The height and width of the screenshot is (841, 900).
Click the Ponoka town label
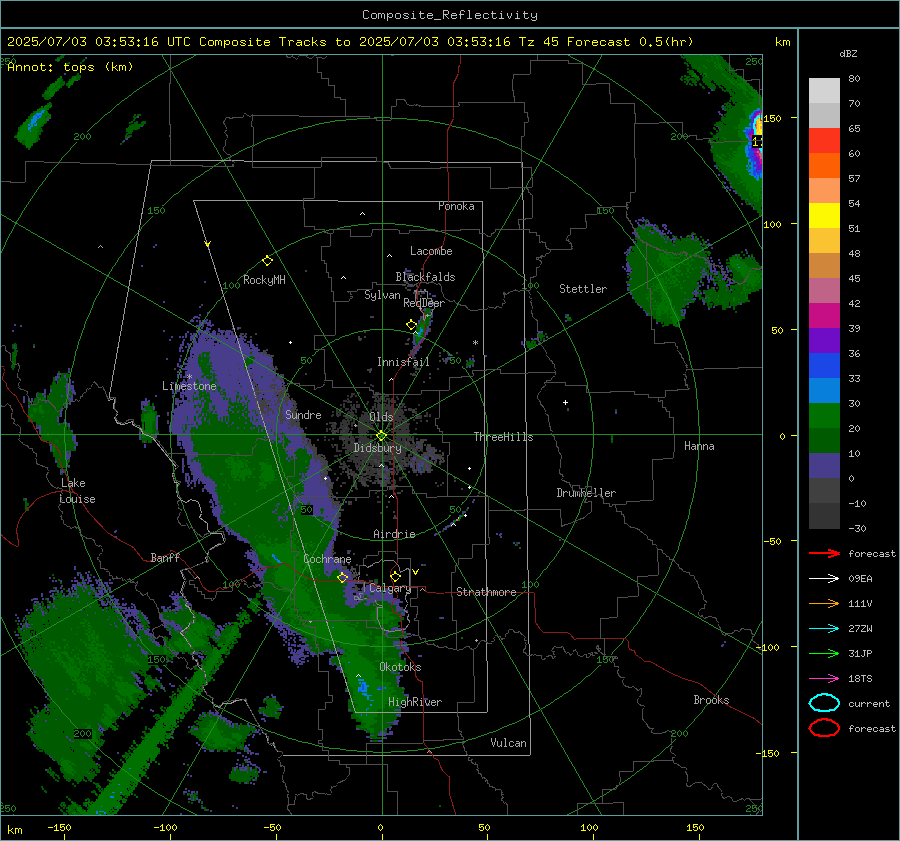456,206
